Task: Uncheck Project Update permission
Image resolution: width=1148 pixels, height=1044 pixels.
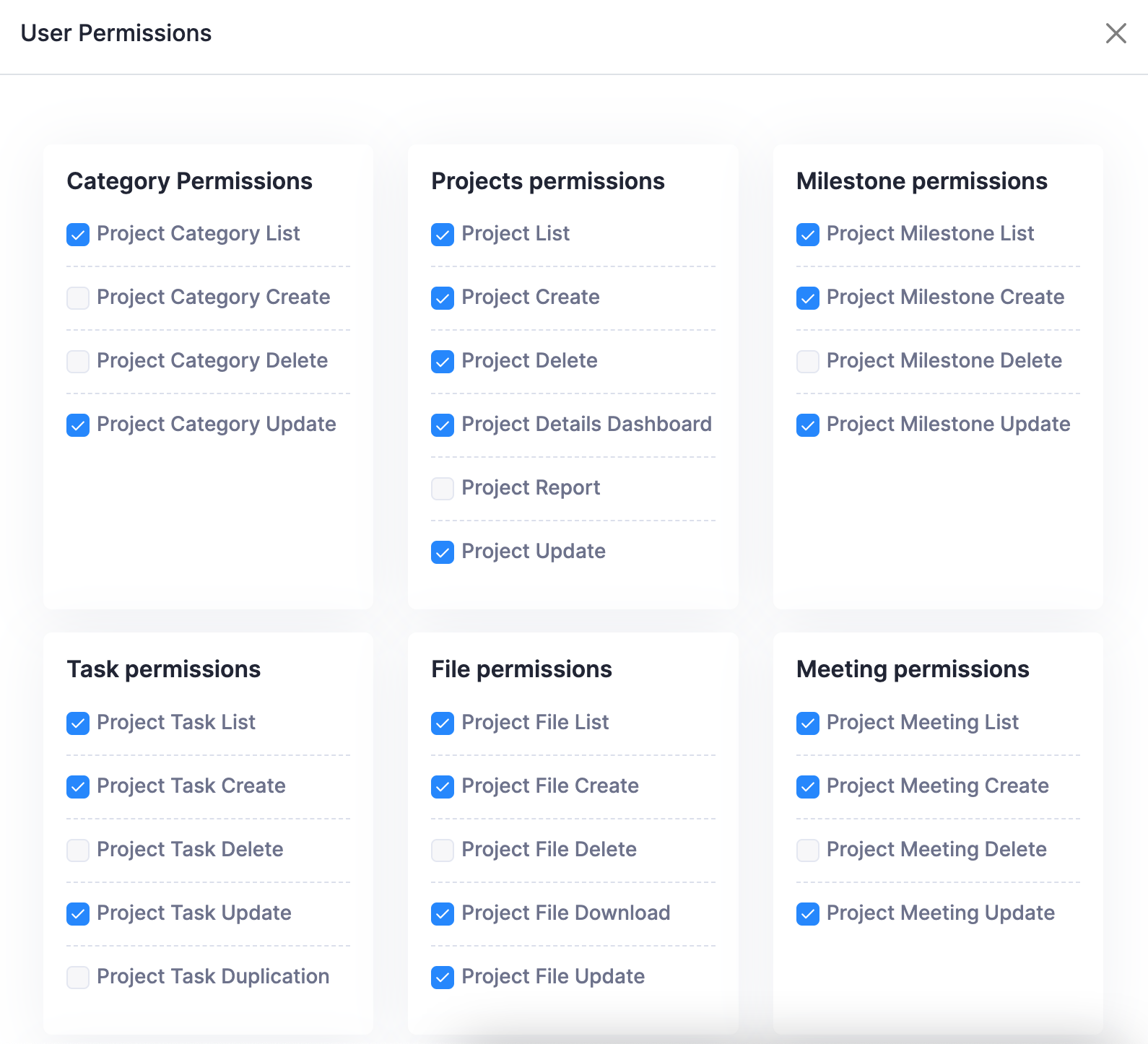Action: click(443, 552)
